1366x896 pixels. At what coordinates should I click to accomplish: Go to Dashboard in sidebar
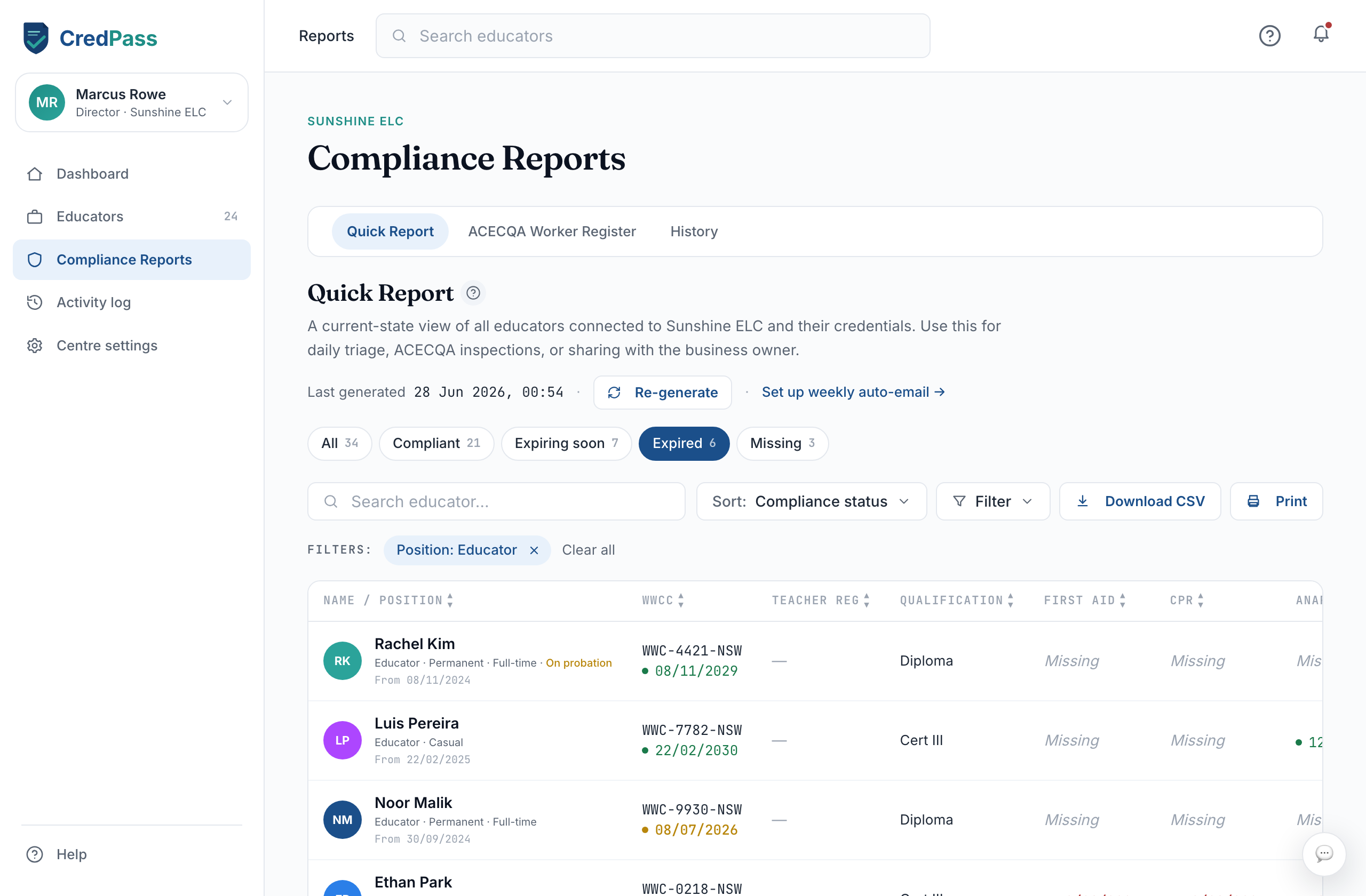click(131, 174)
